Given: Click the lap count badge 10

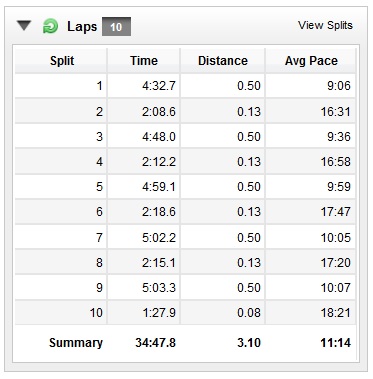Looking at the screenshot, I should 116,27.
